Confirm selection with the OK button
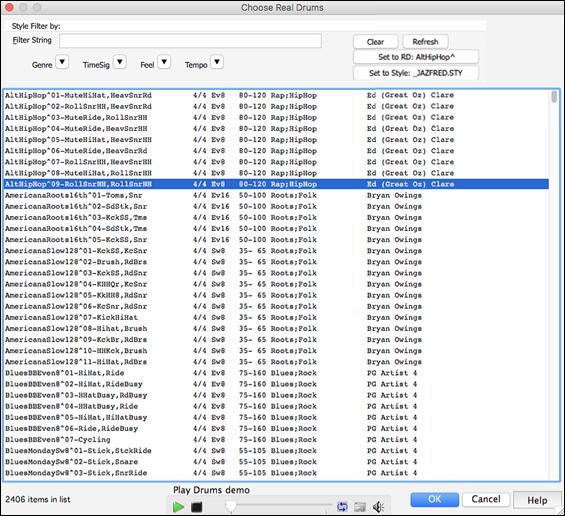 point(435,499)
